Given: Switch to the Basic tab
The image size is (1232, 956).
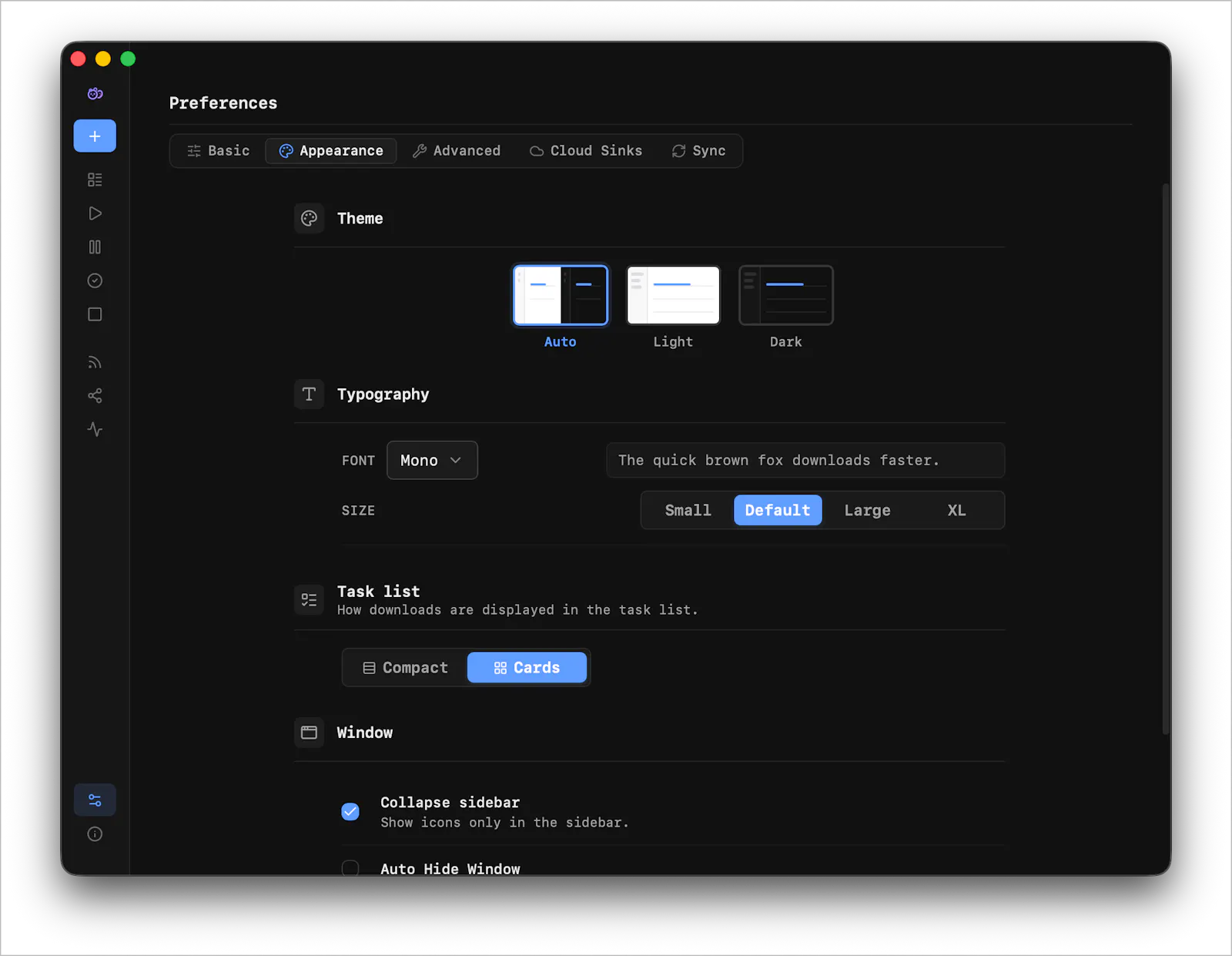Looking at the screenshot, I should [x=218, y=151].
